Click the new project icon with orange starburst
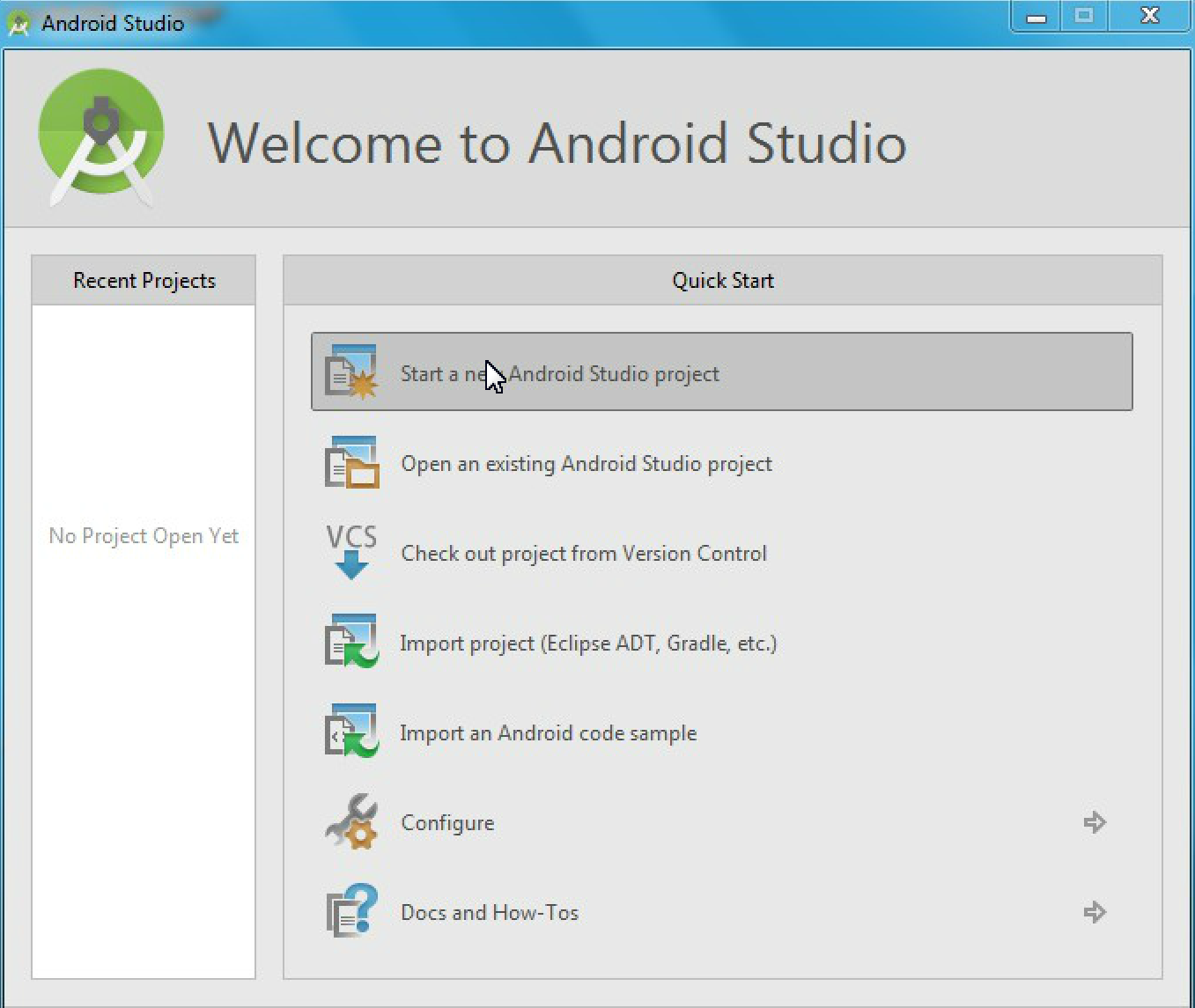Screen dimensions: 1195x1008 351,372
